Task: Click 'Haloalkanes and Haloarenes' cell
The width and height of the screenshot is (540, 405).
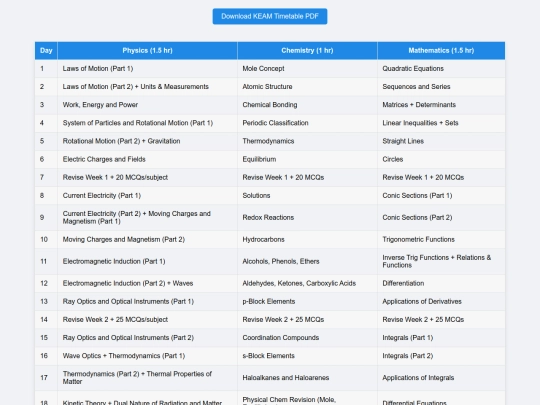Action: pyautogui.click(x=307, y=378)
